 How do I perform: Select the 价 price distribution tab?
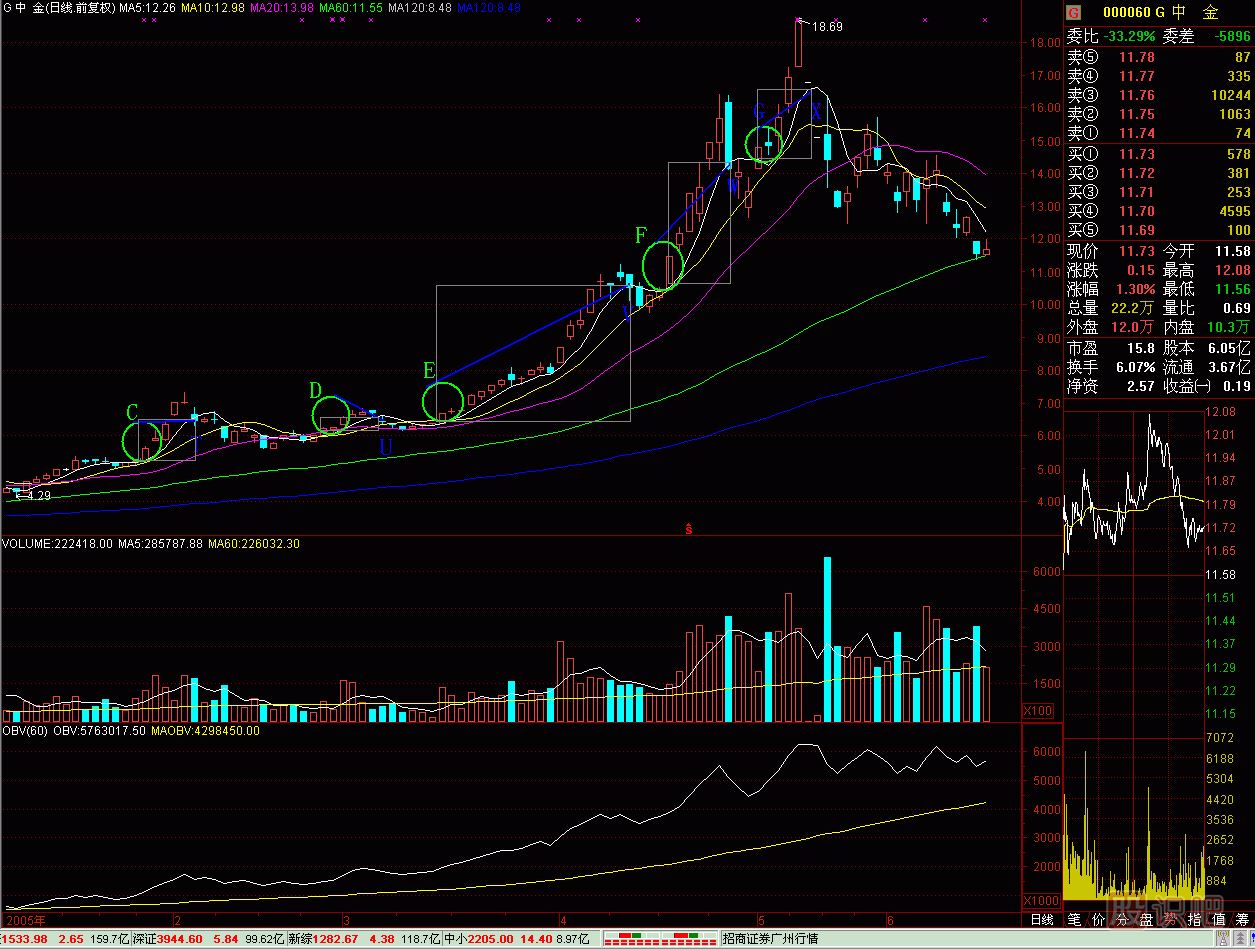[1098, 920]
